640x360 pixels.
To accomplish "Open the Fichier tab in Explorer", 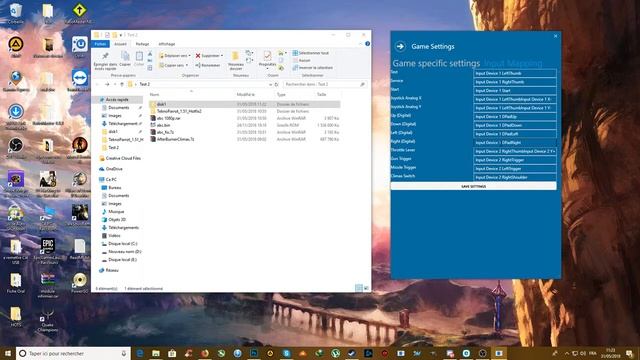I will (100, 44).
